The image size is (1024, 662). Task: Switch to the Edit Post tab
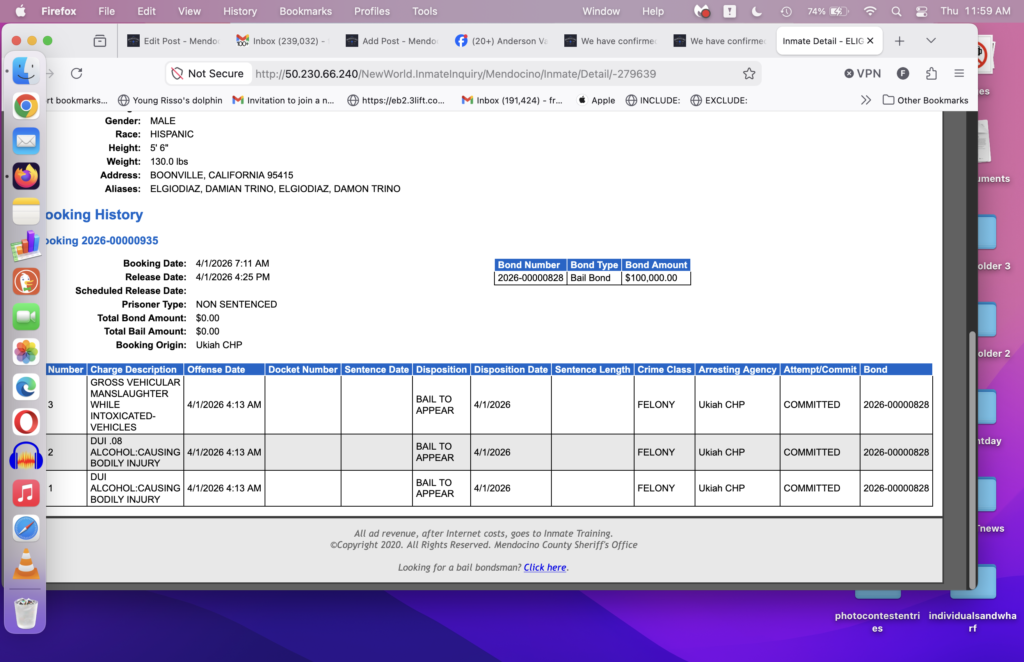[x=172, y=41]
